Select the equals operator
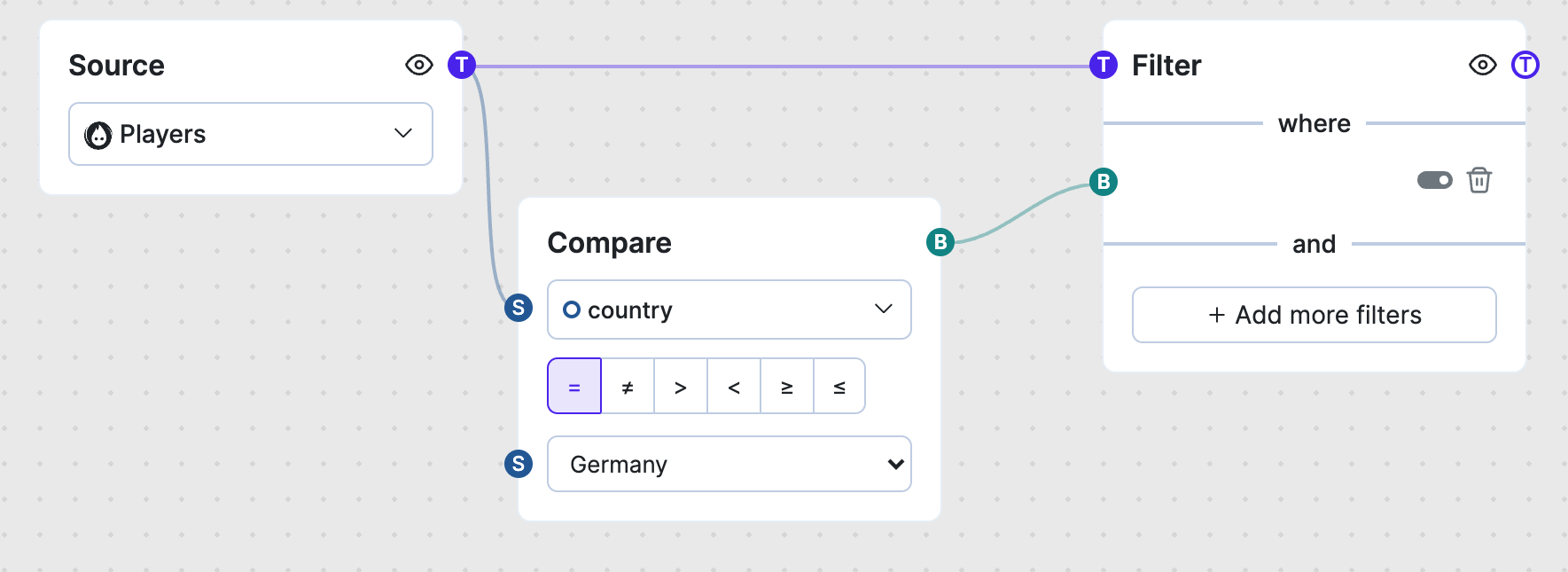 (574, 387)
